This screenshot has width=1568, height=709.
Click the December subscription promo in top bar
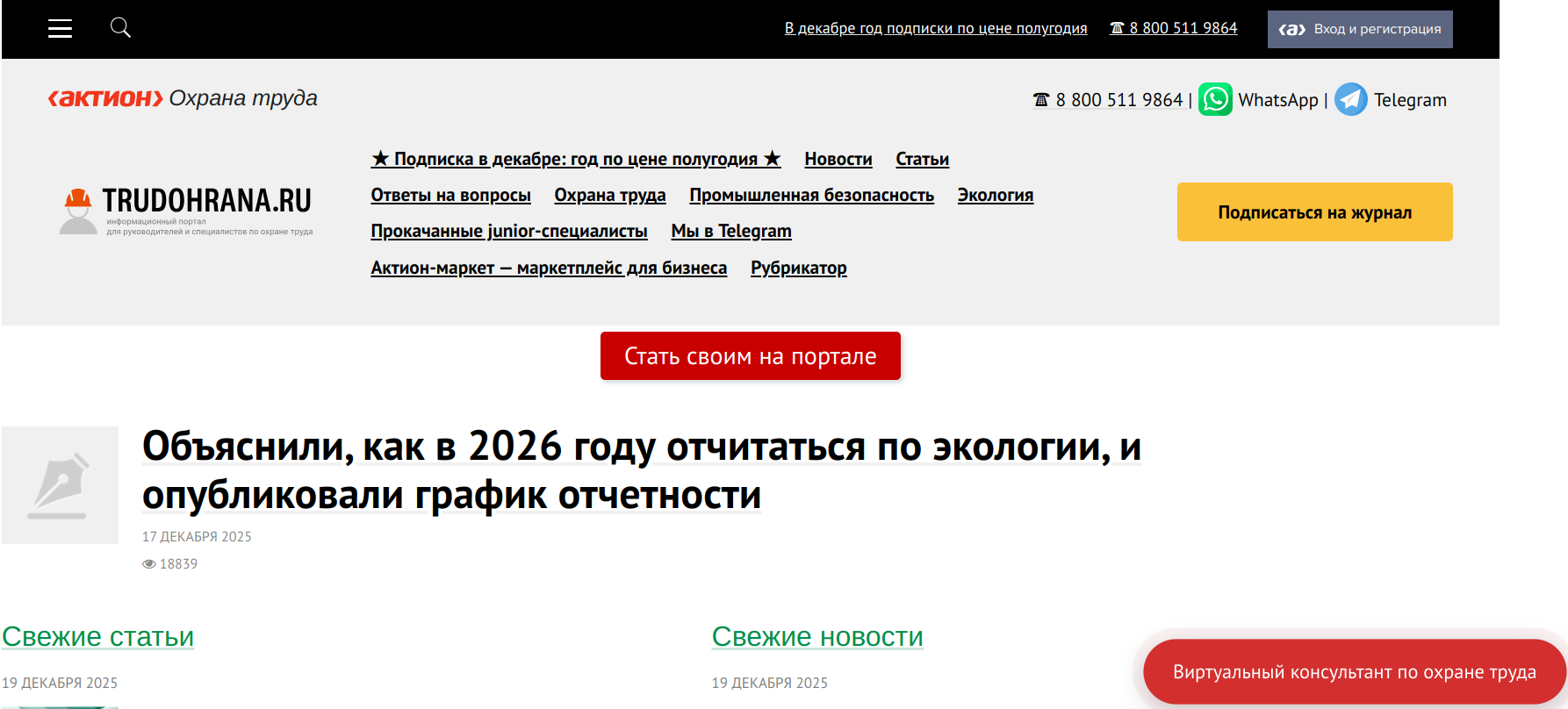pos(935,28)
